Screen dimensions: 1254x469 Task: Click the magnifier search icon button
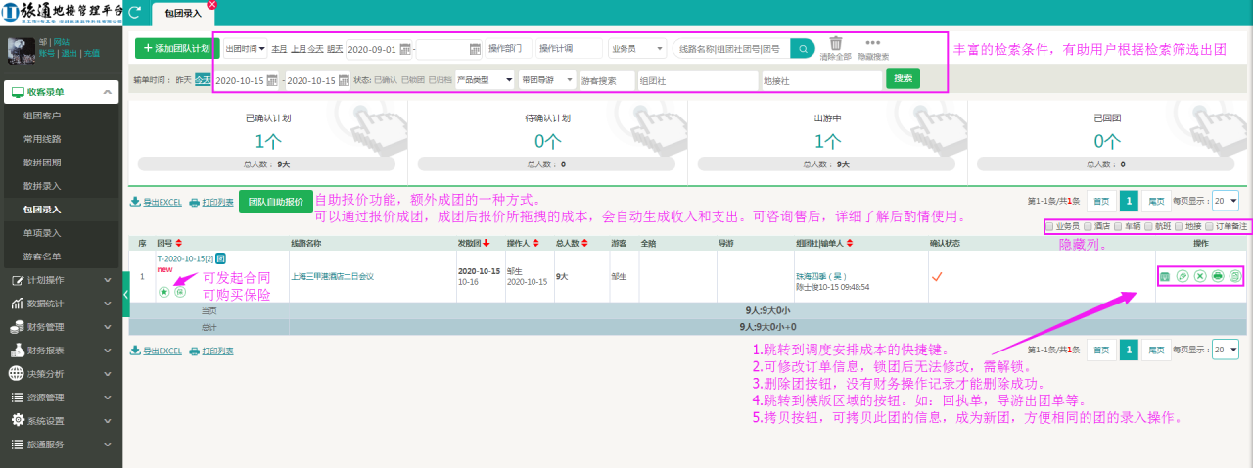[x=802, y=48]
